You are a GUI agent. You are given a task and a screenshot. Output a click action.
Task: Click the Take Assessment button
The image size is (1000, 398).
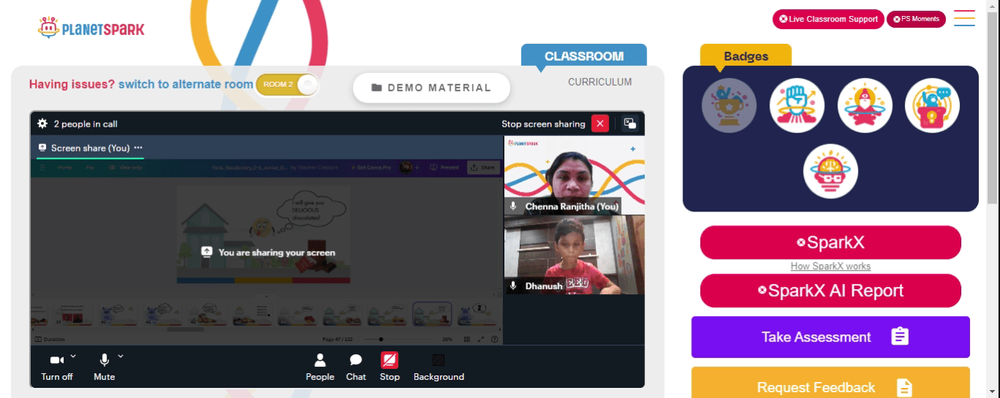pos(830,337)
